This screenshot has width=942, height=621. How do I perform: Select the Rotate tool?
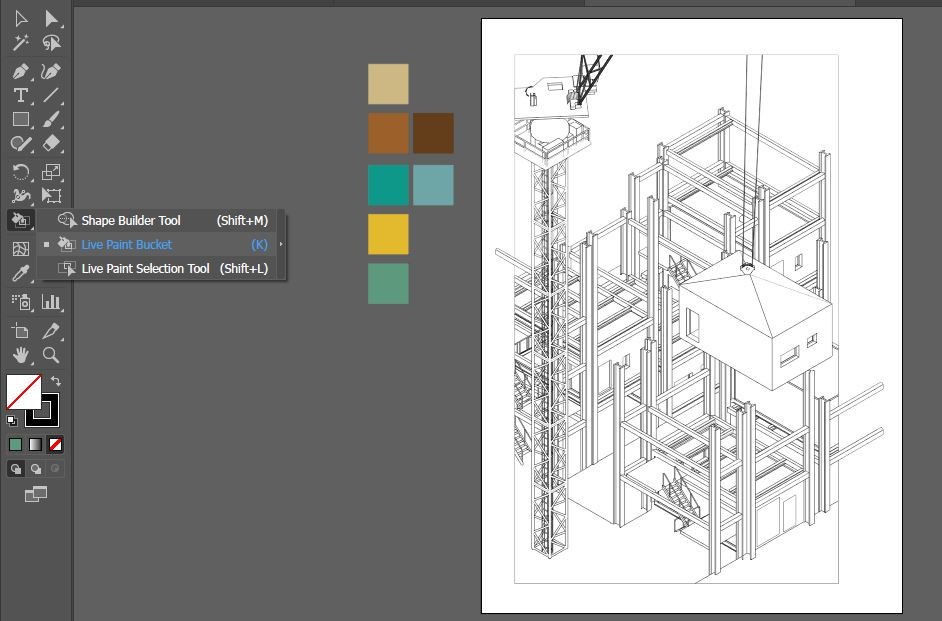[20, 172]
